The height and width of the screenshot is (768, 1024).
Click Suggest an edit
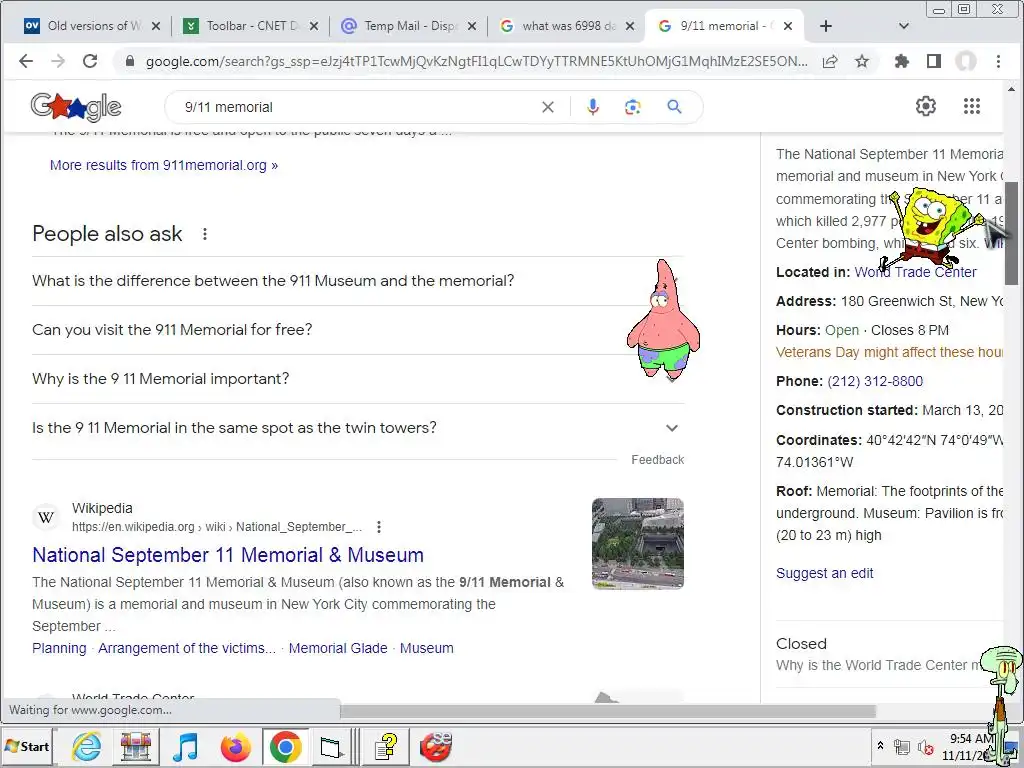(x=825, y=573)
